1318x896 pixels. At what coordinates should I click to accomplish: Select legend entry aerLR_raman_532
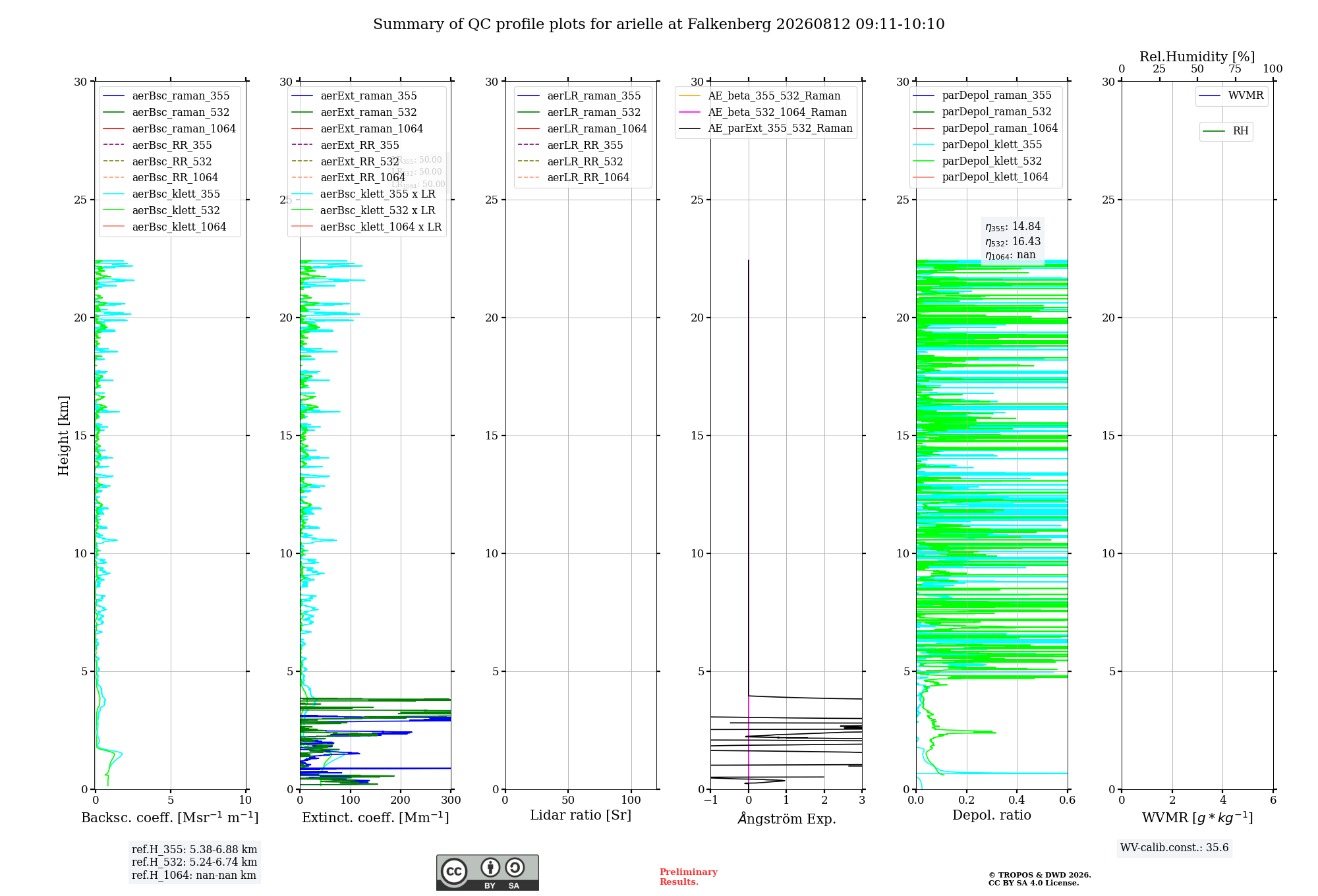580,113
